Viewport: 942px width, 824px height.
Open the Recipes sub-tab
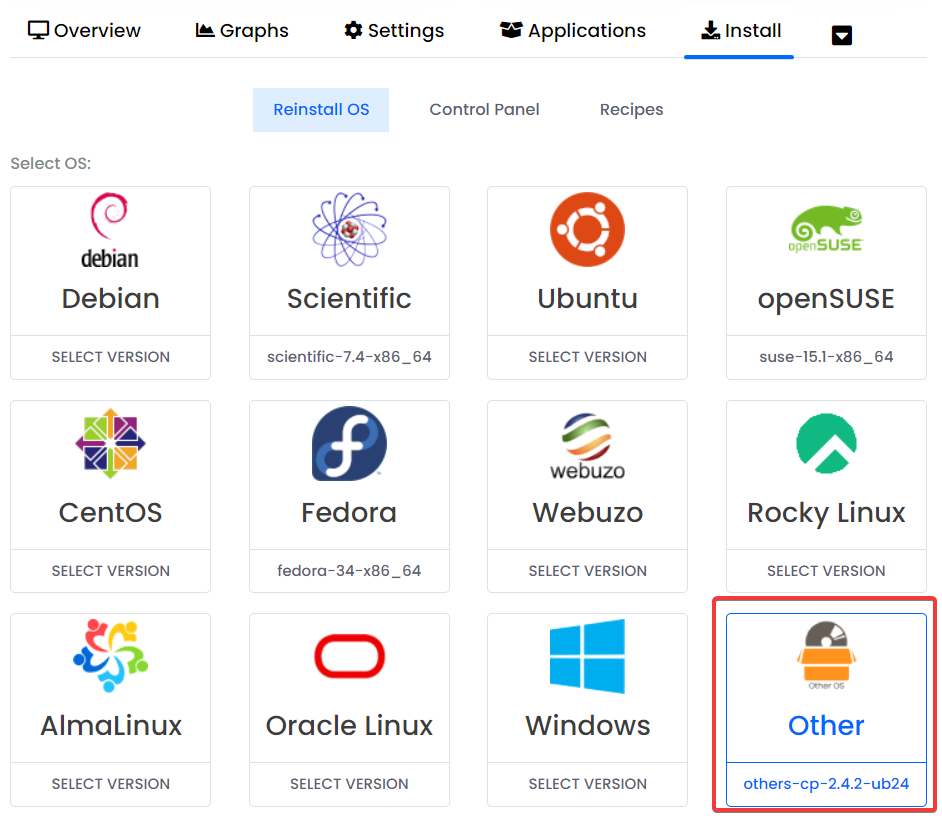[631, 110]
